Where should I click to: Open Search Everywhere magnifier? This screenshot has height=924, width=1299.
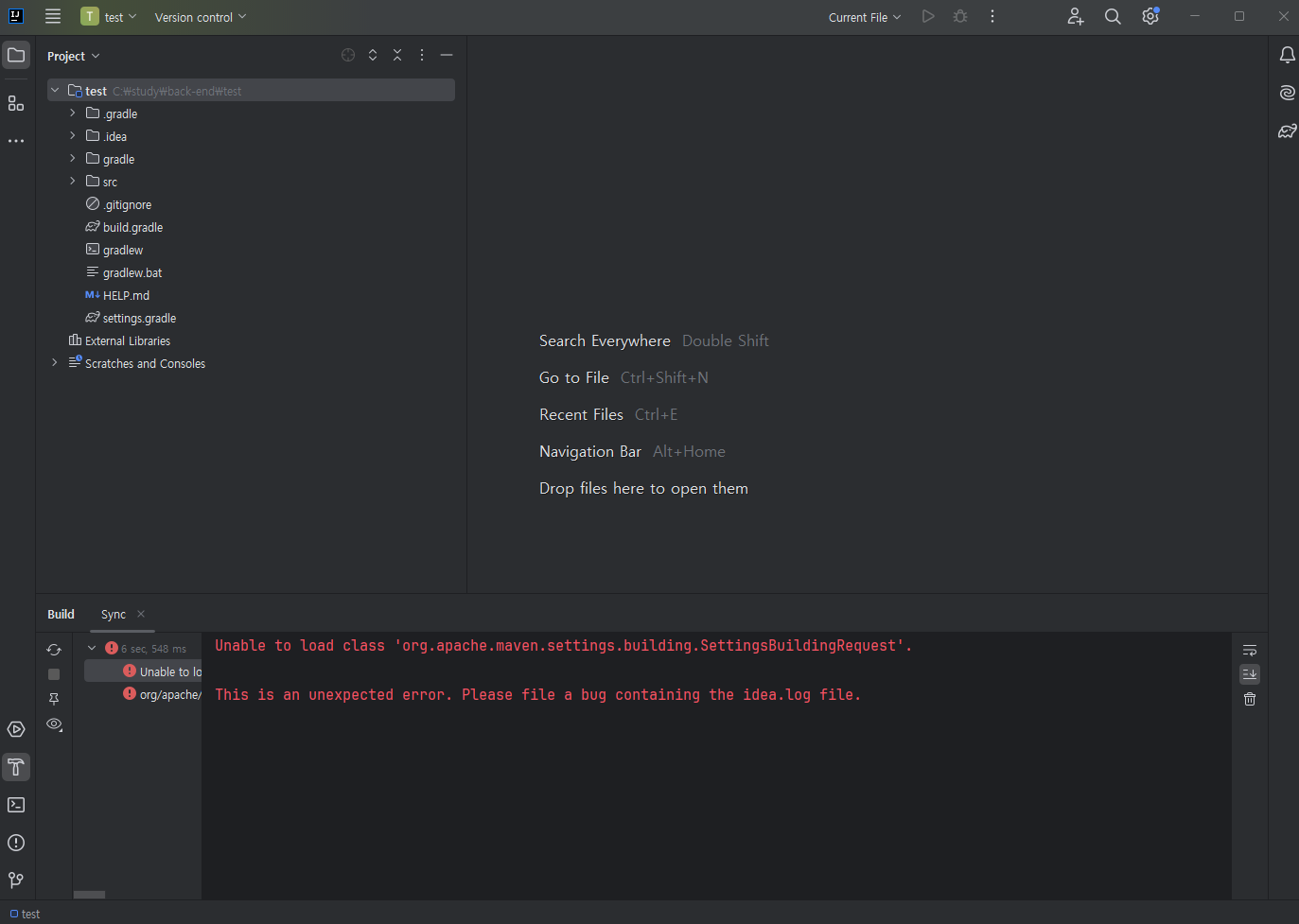coord(1113,16)
